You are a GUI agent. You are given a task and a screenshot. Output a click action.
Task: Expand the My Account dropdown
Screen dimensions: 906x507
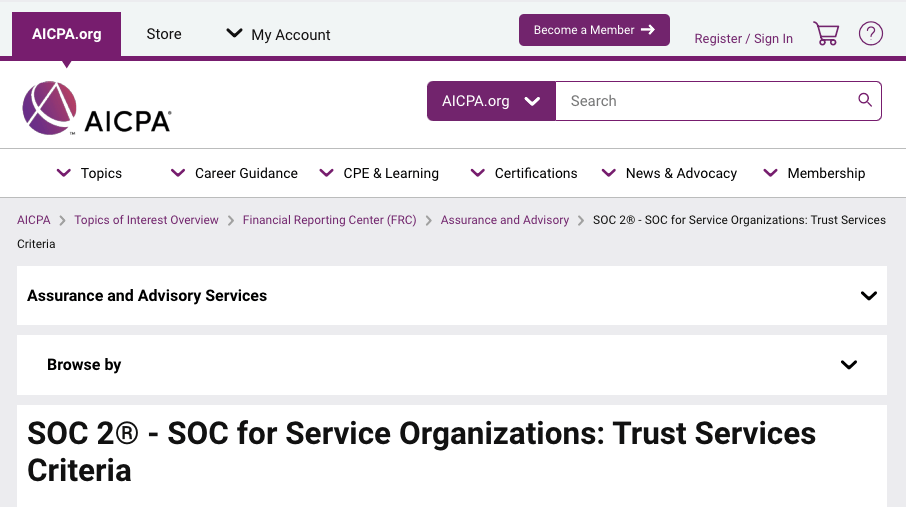tap(279, 34)
